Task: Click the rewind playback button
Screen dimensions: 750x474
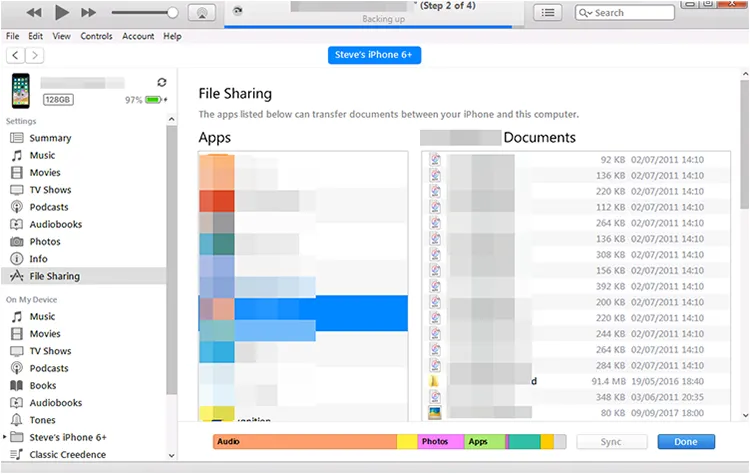Action: pos(33,13)
